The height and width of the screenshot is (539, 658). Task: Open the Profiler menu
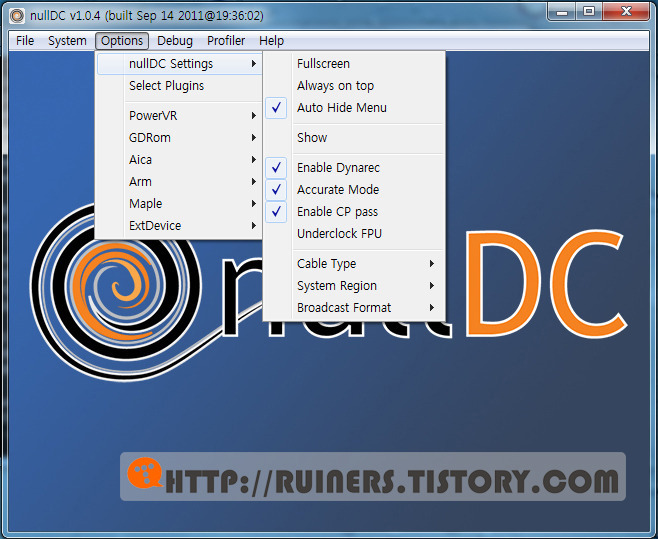[x=226, y=41]
